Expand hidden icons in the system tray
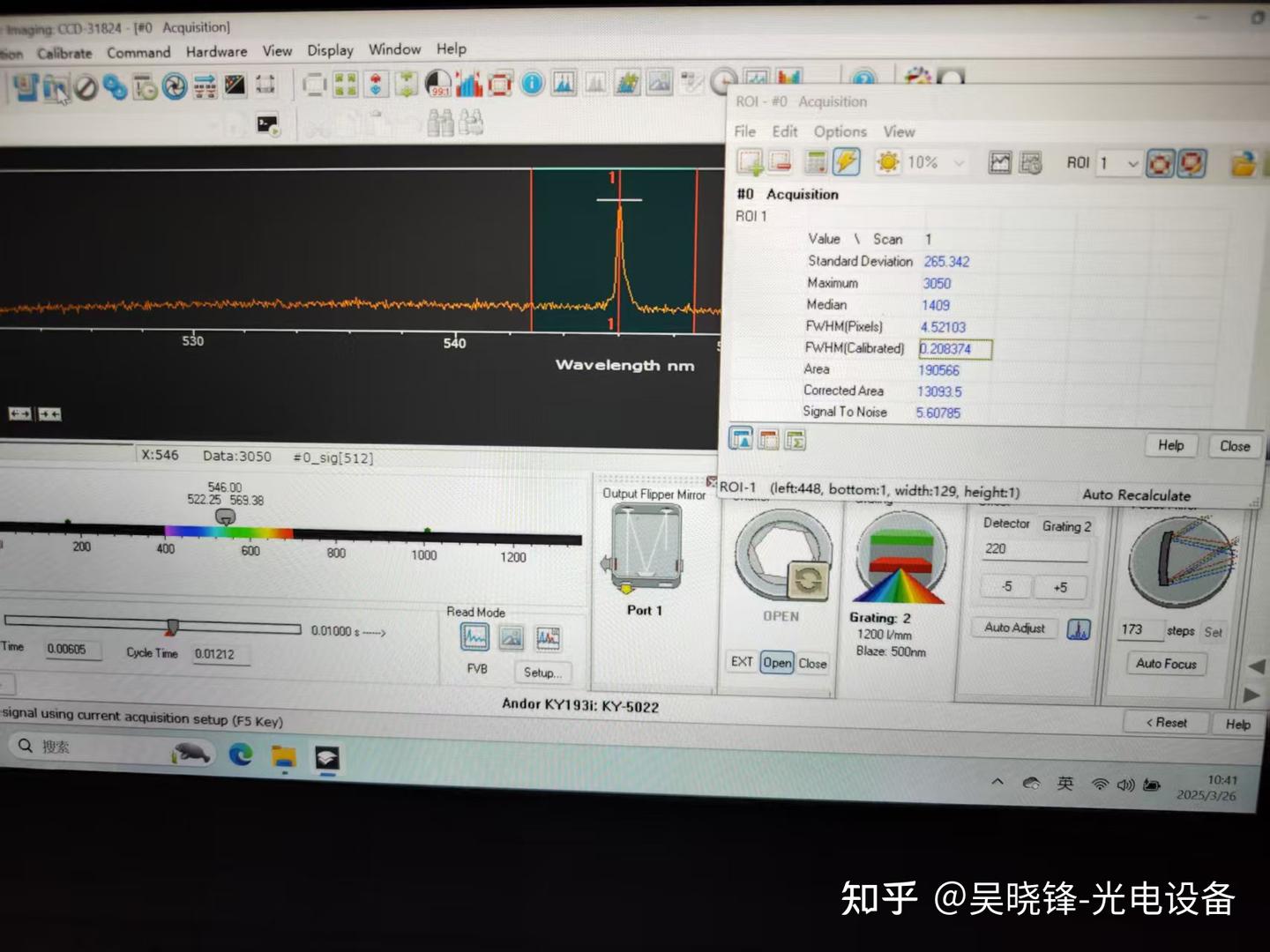1270x952 pixels. pyautogui.click(x=997, y=782)
